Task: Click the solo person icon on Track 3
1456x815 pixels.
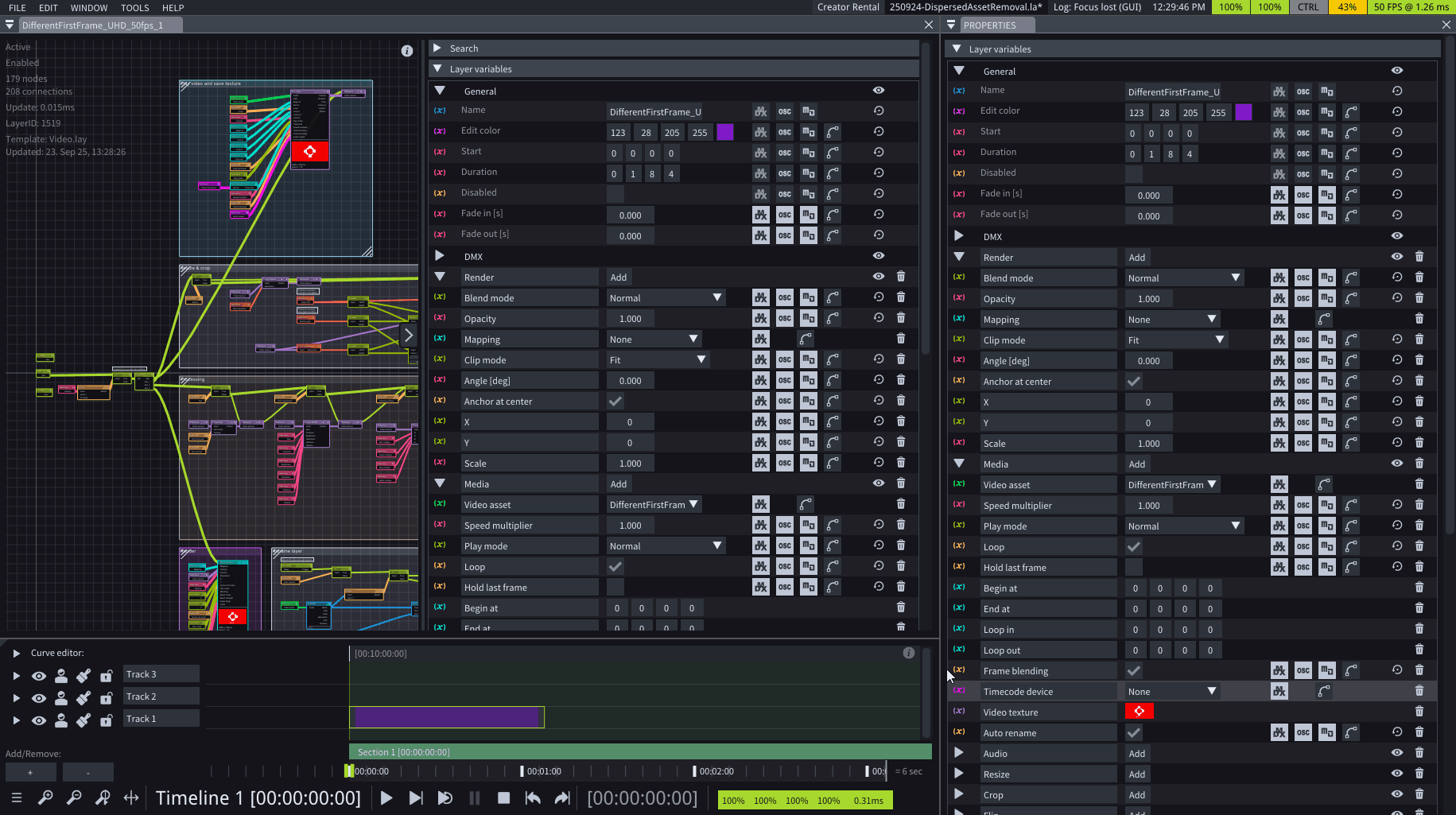Action: [61, 676]
